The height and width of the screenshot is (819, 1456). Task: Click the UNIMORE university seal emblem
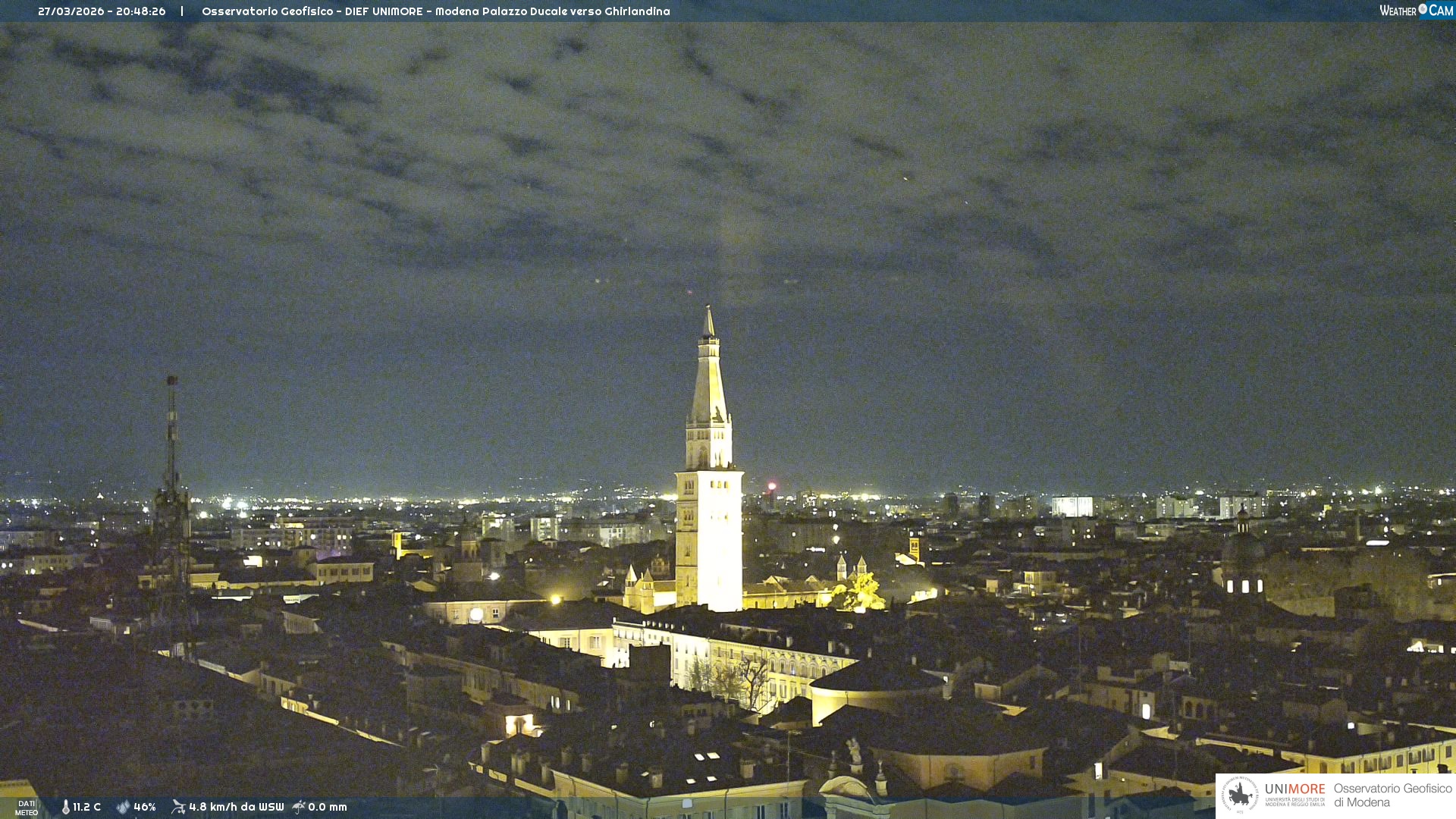pyautogui.click(x=1241, y=795)
